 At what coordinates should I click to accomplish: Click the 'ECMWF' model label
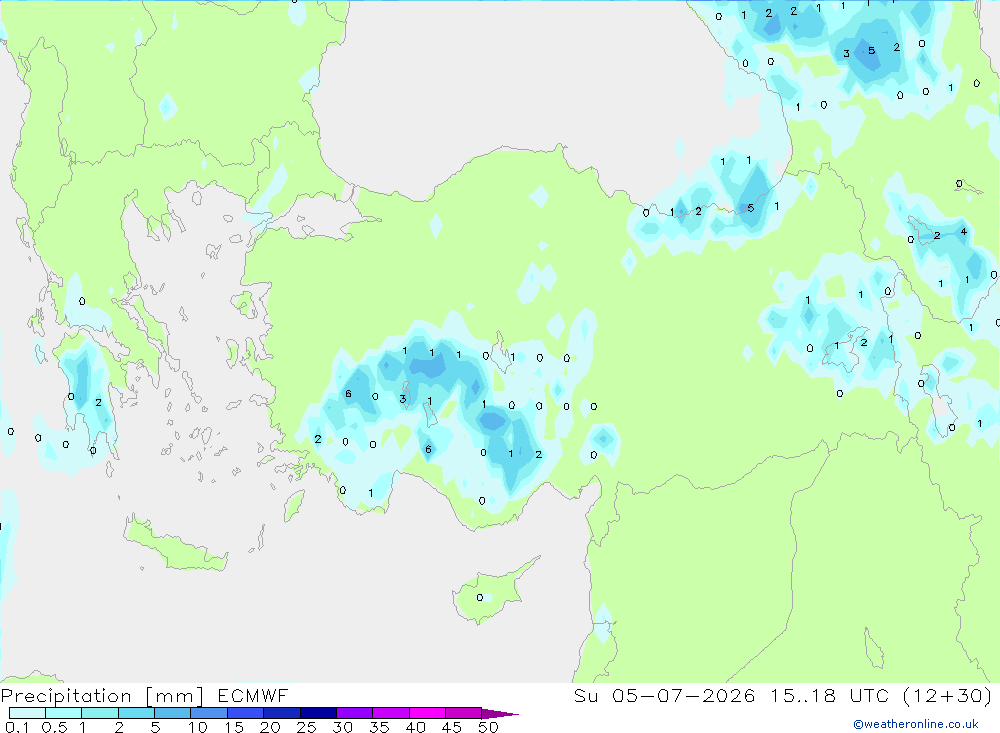click(253, 696)
